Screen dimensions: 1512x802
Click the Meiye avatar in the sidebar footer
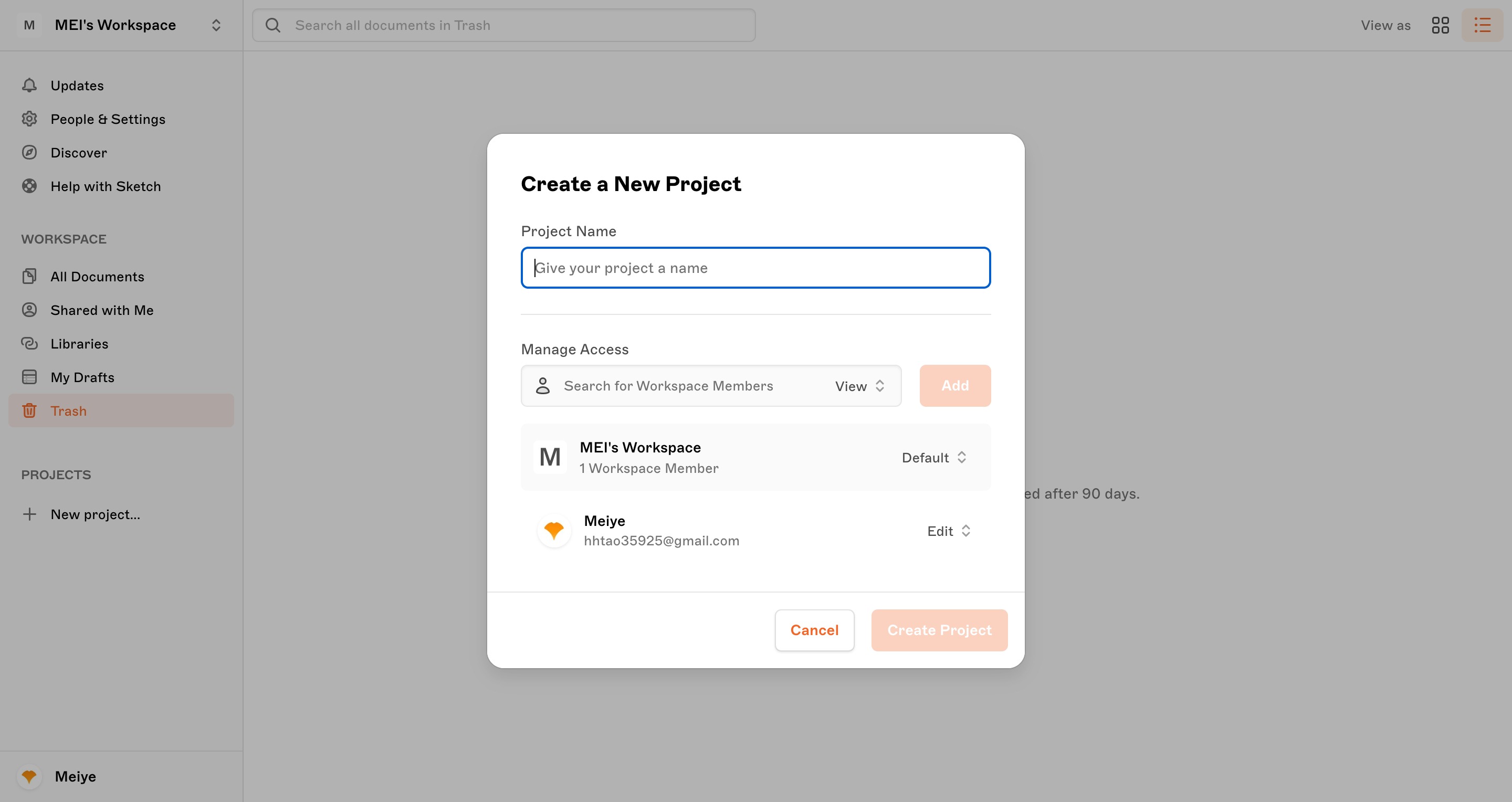(29, 777)
